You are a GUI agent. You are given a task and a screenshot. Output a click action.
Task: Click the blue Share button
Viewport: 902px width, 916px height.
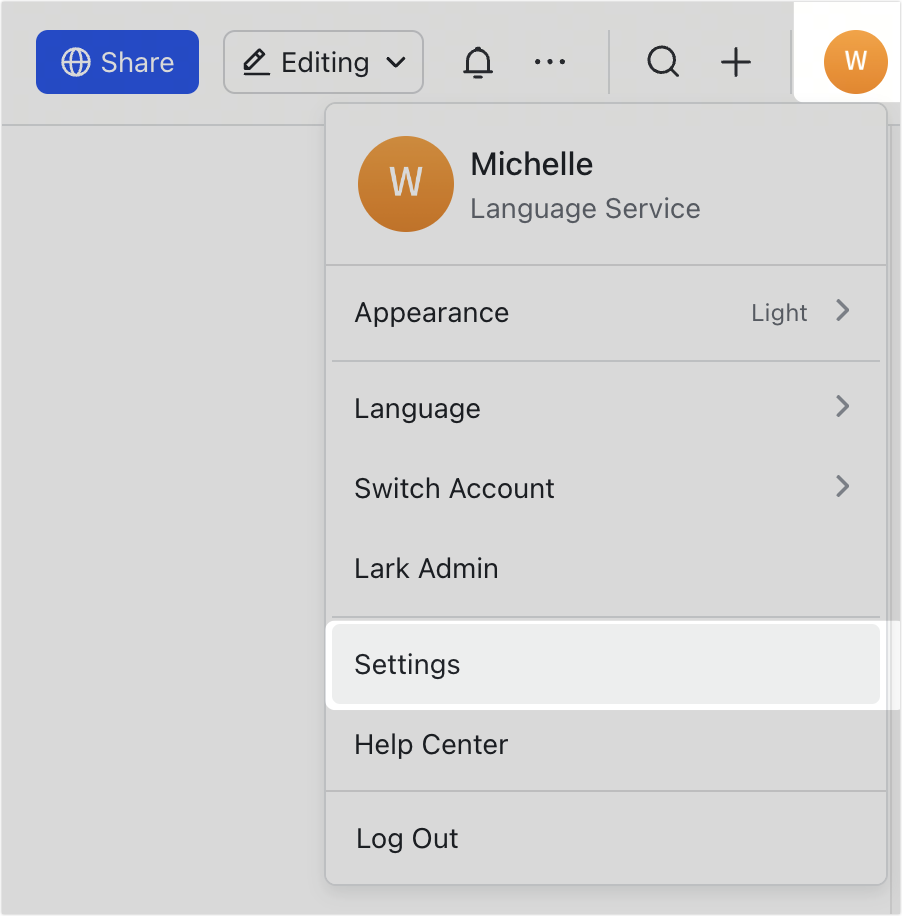(117, 62)
